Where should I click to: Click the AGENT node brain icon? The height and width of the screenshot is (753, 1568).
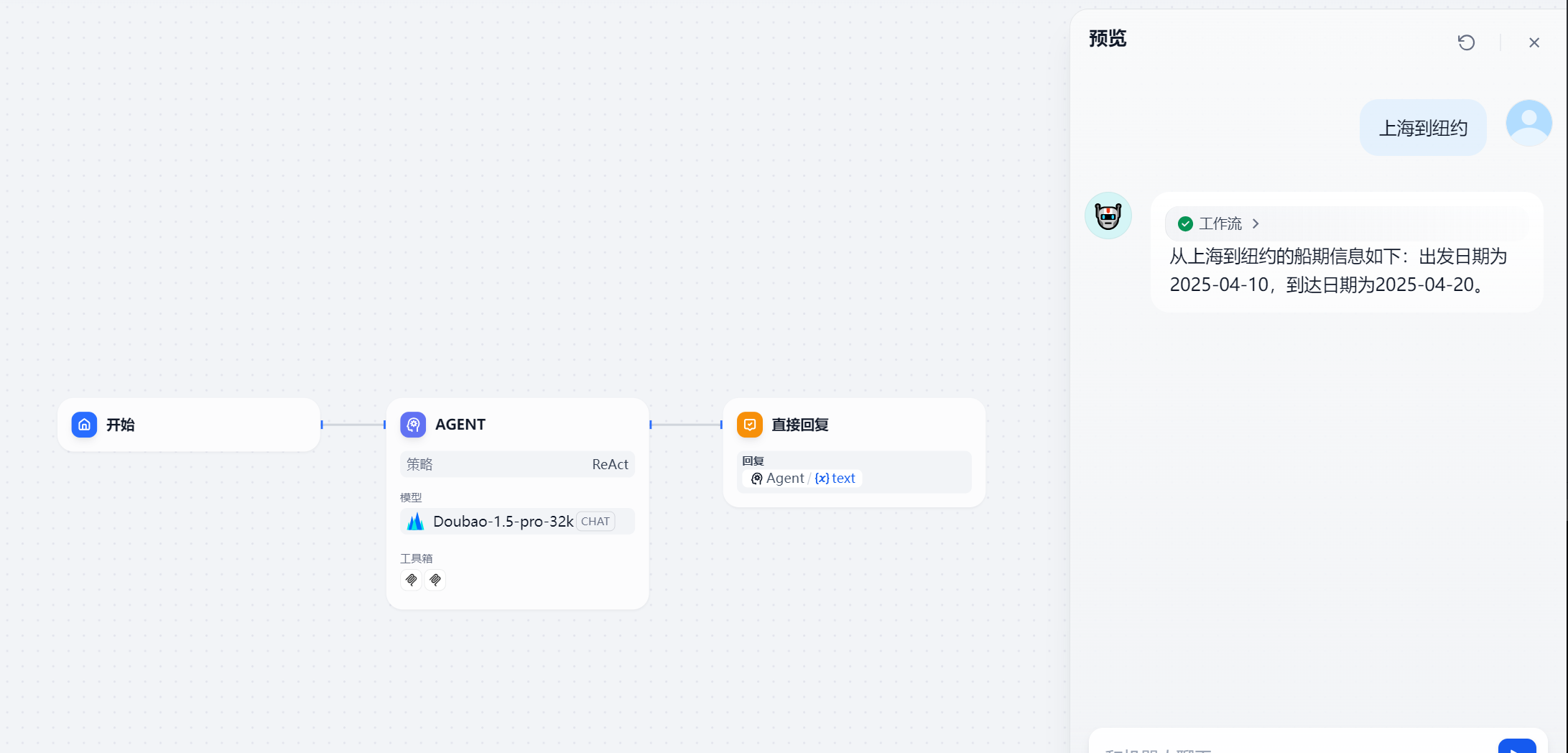413,425
